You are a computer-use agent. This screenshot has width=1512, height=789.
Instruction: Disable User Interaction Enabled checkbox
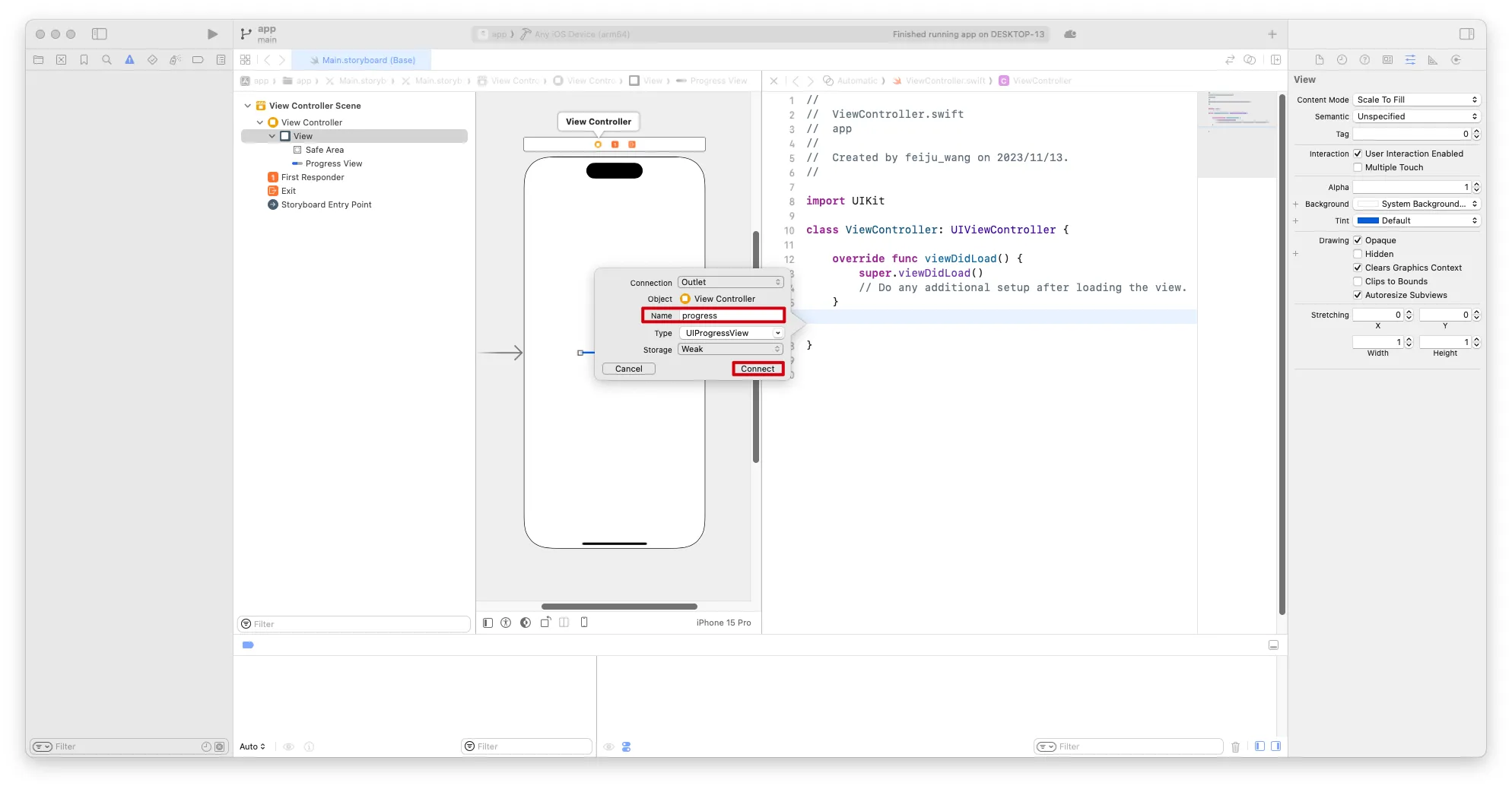pos(1358,154)
